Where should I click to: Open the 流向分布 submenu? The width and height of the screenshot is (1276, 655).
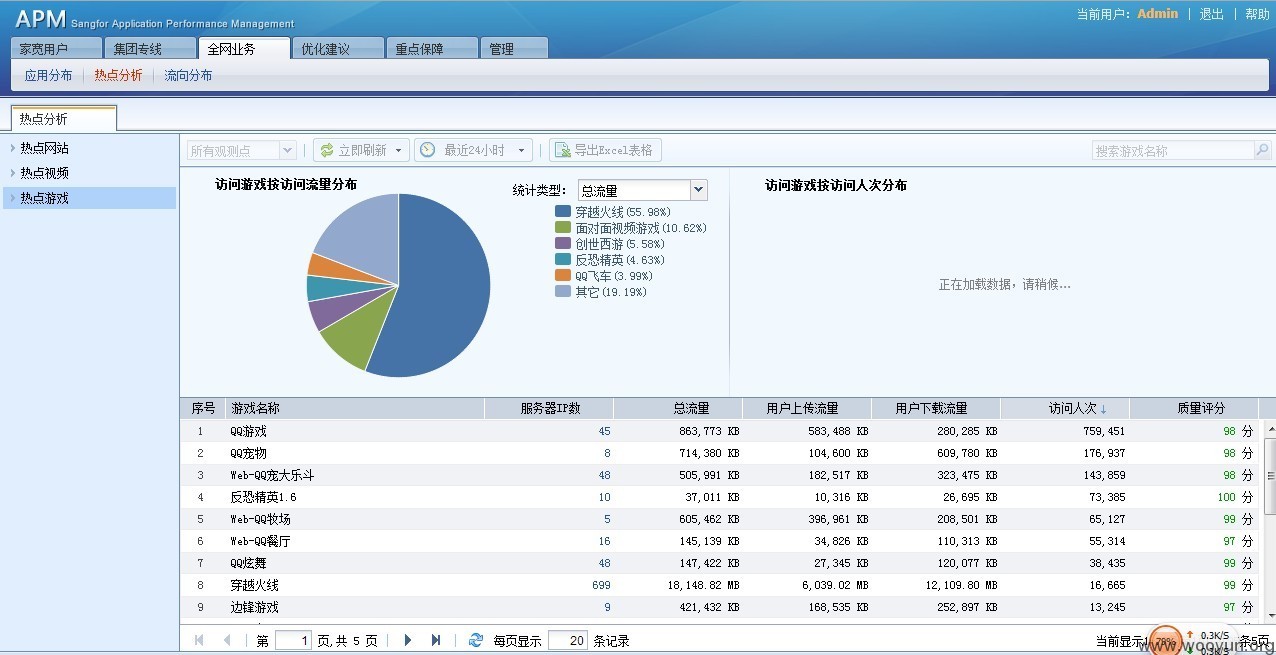coord(188,75)
